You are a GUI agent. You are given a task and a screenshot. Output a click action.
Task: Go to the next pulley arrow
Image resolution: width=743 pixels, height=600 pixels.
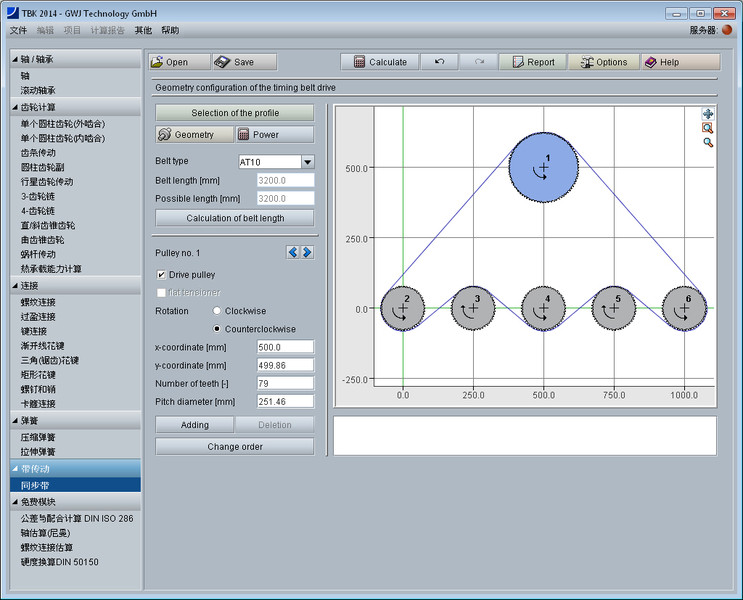[307, 253]
